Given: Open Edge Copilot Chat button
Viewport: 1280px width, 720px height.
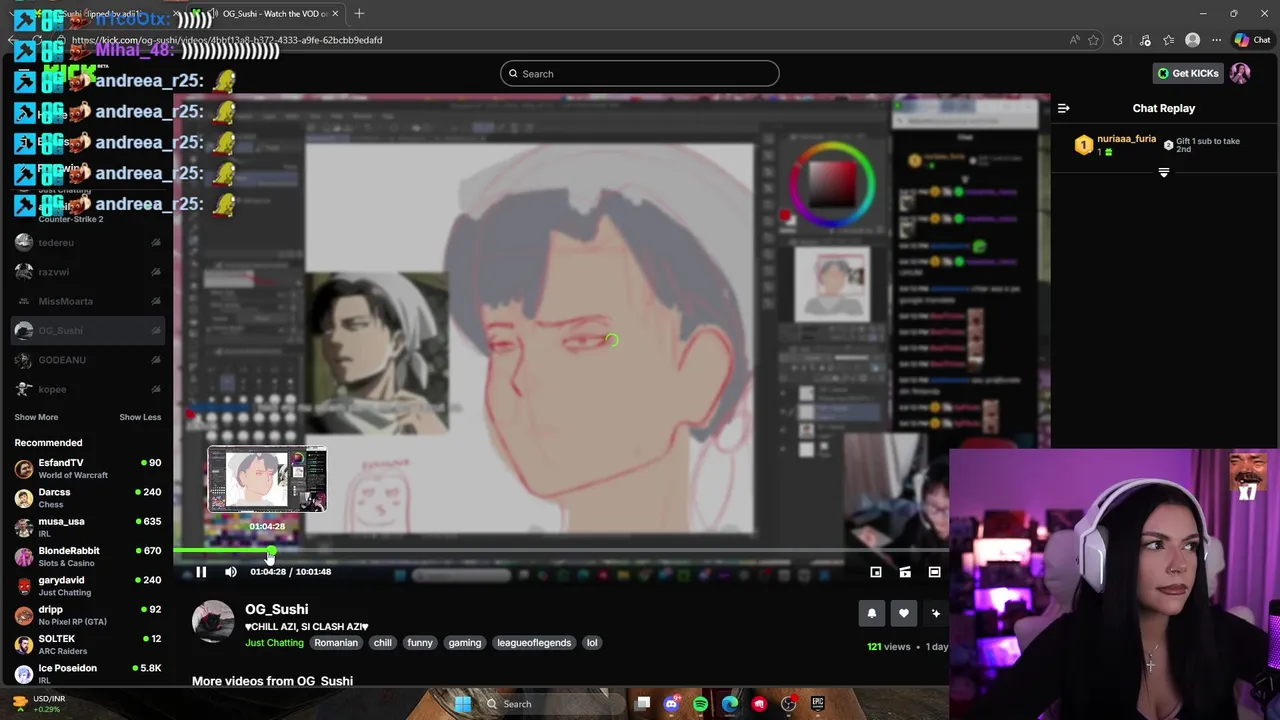Looking at the screenshot, I should (x=1252, y=40).
